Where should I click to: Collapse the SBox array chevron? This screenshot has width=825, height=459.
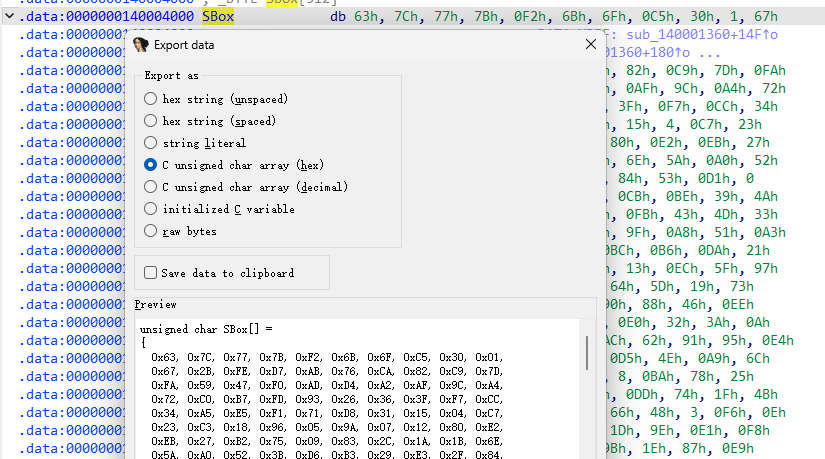pyautogui.click(x=9, y=17)
